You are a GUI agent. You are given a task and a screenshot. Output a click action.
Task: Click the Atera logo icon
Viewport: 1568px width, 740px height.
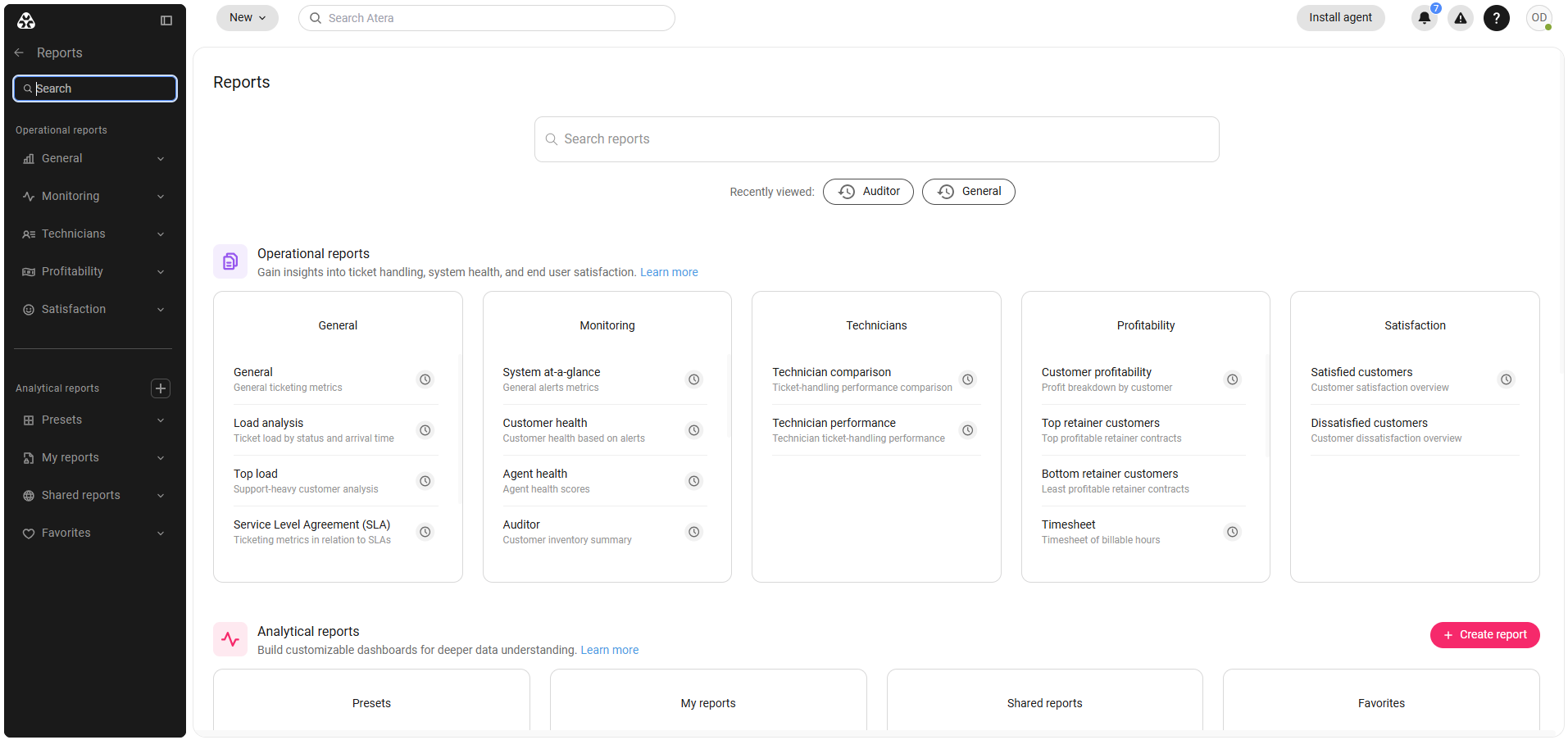click(26, 20)
